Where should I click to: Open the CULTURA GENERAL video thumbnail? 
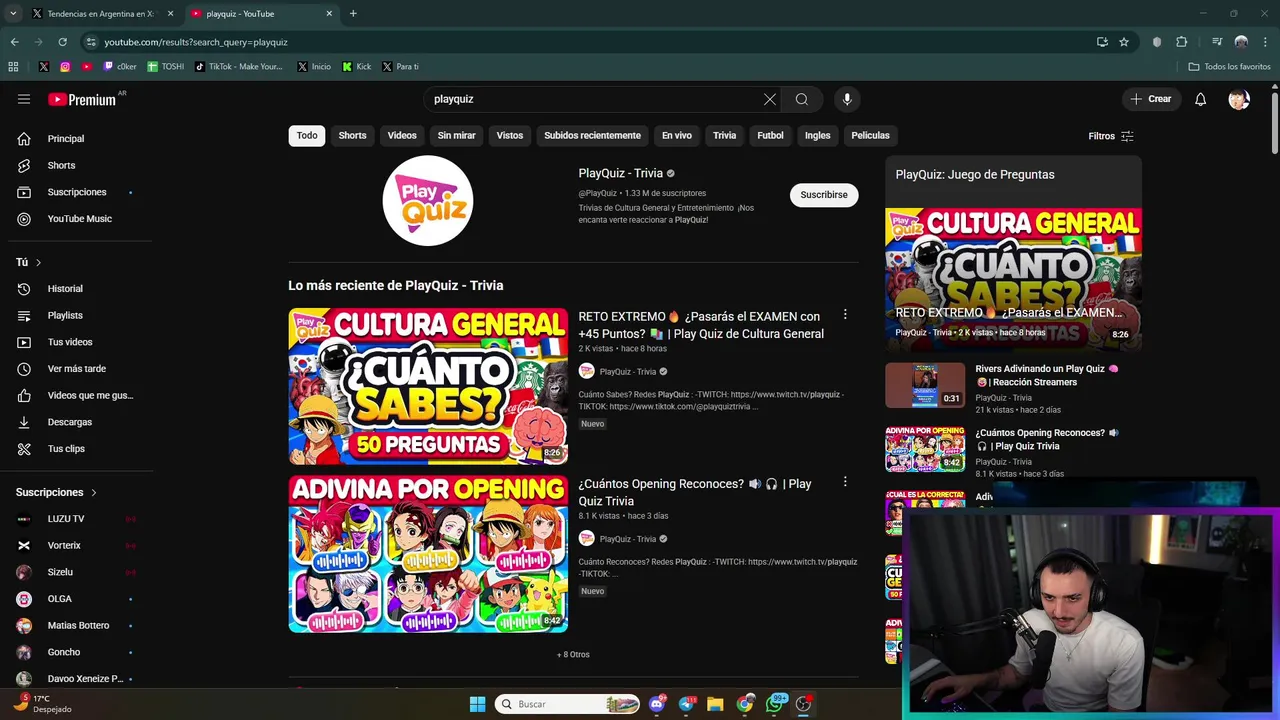click(x=428, y=386)
